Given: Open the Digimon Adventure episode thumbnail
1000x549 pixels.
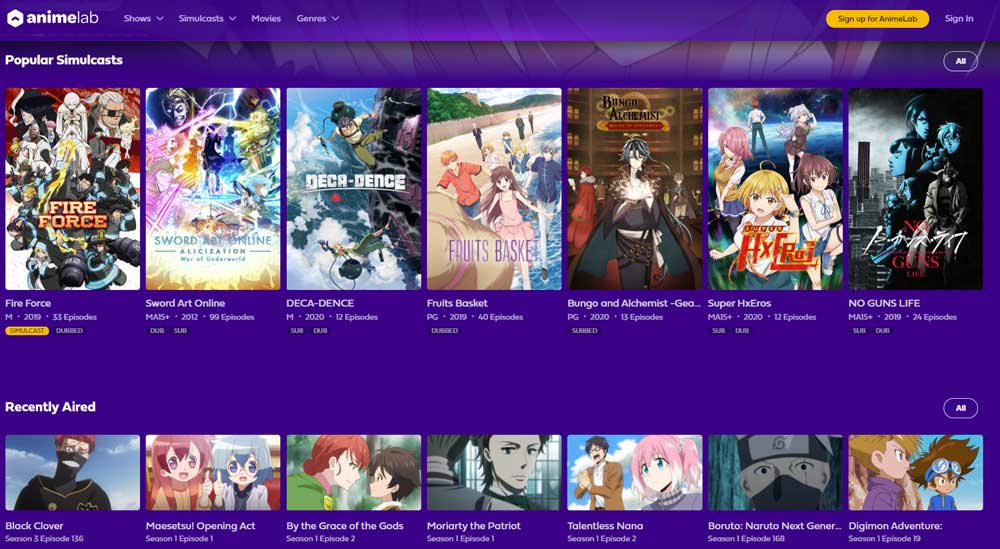Looking at the screenshot, I should click(916, 472).
